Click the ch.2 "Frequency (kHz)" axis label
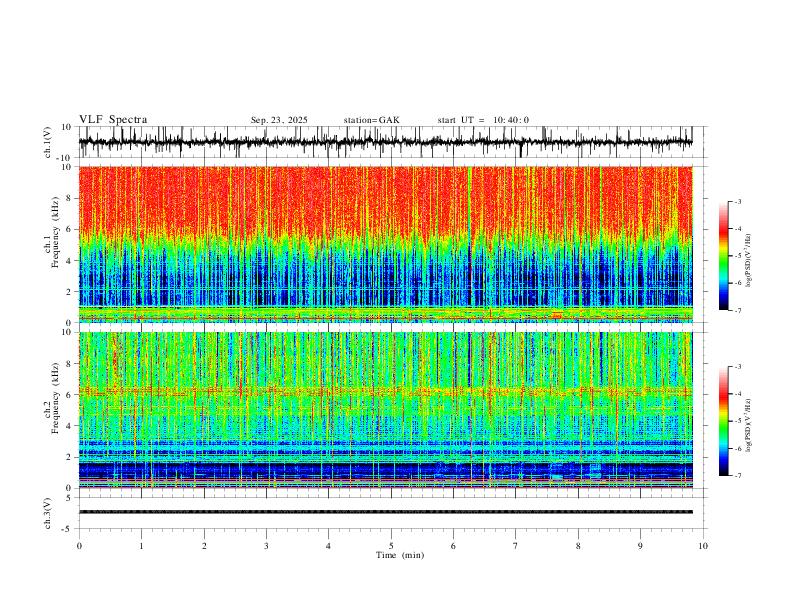The image size is (792, 612). click(55, 398)
